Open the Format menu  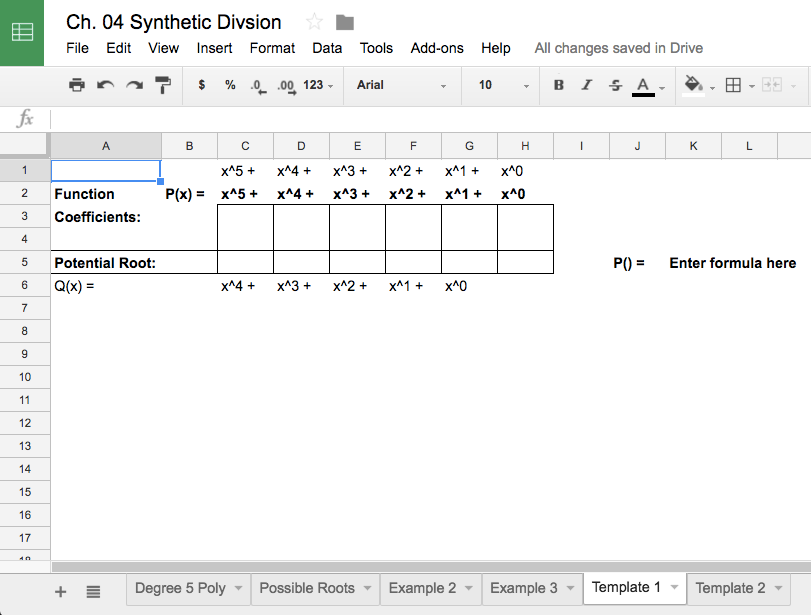pyautogui.click(x=272, y=48)
